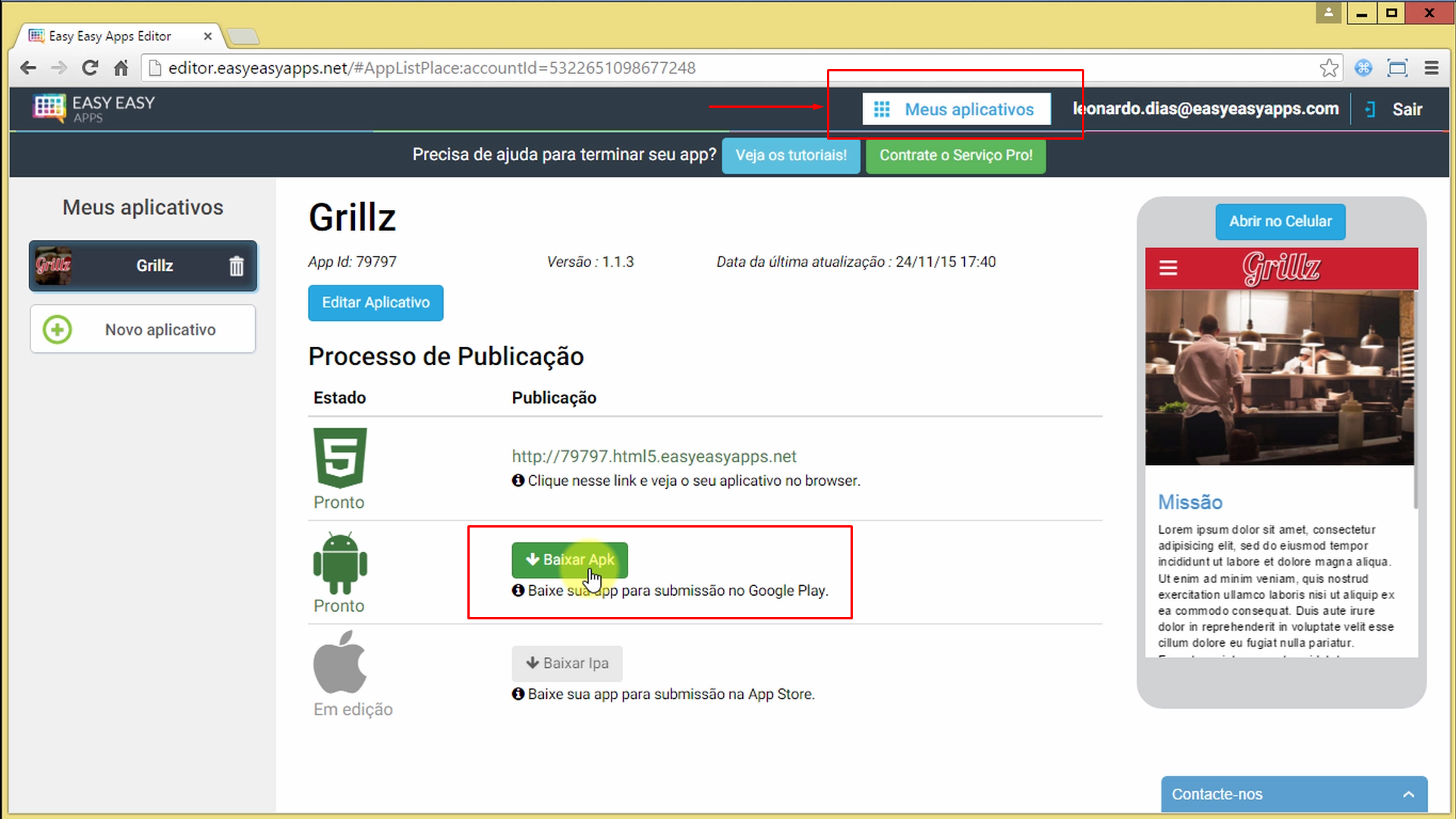Screen dimensions: 1456x819
Task: Go back using the browser back arrow
Action: (28, 68)
